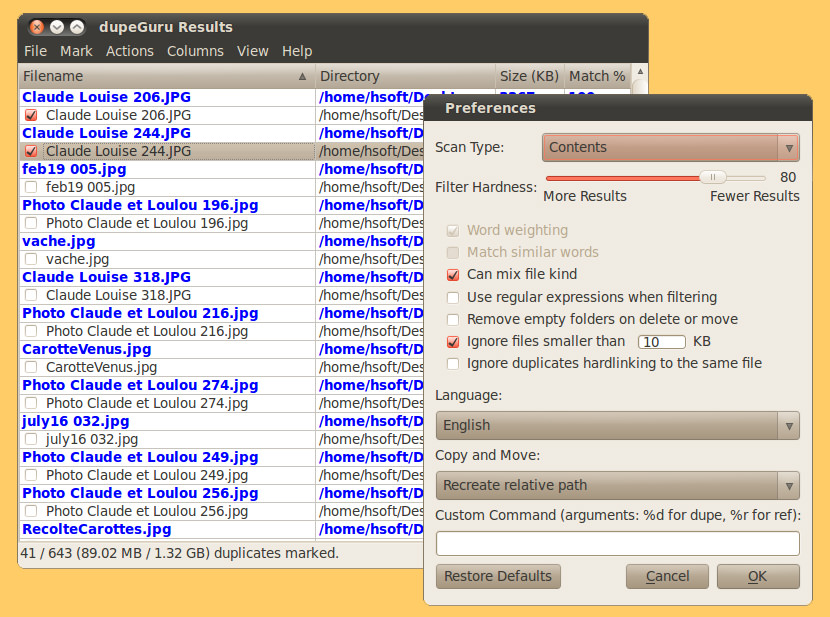Image resolution: width=830 pixels, height=617 pixels.
Task: Open the Actions menu
Action: (x=130, y=51)
